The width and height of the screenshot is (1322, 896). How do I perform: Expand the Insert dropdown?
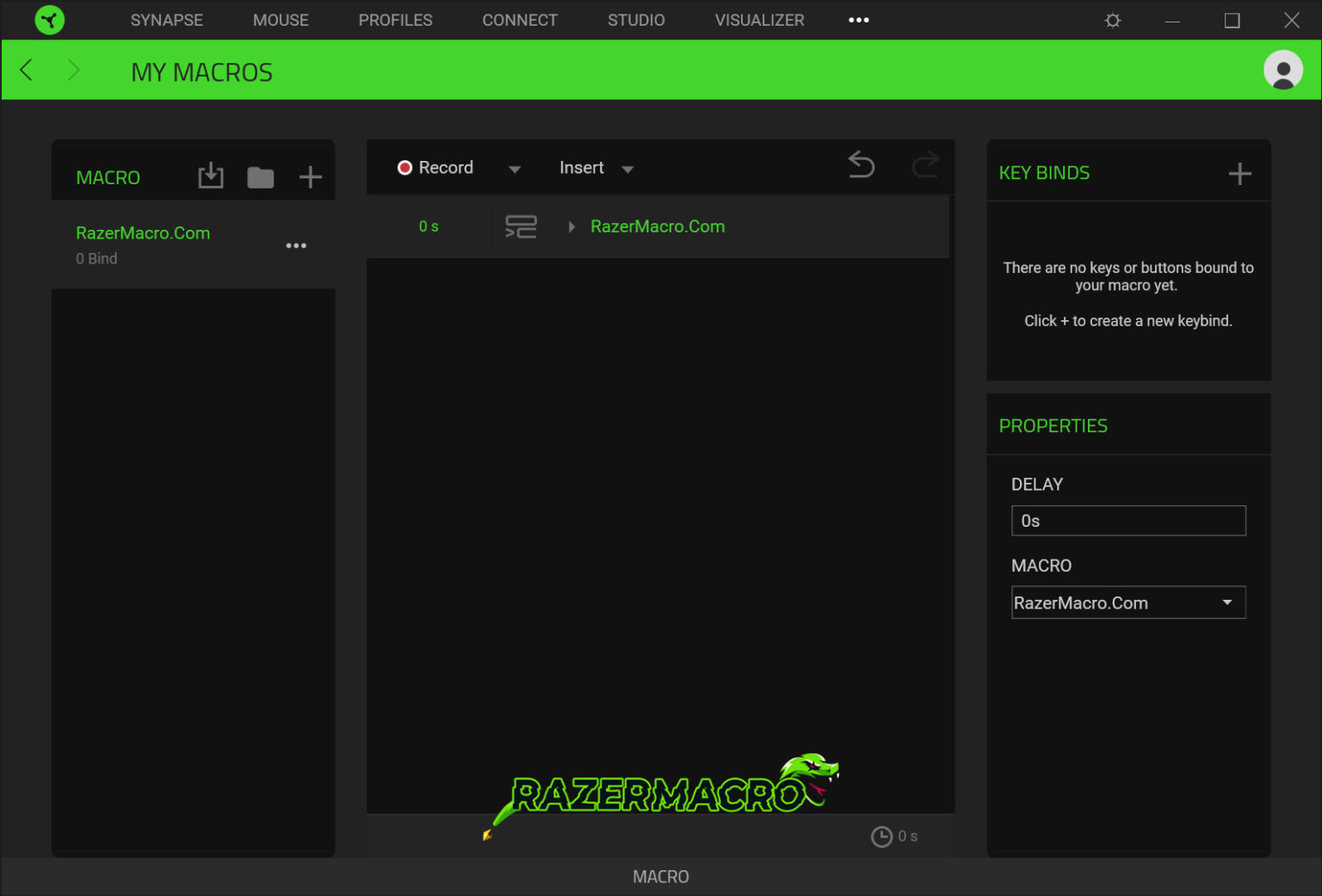tap(627, 169)
